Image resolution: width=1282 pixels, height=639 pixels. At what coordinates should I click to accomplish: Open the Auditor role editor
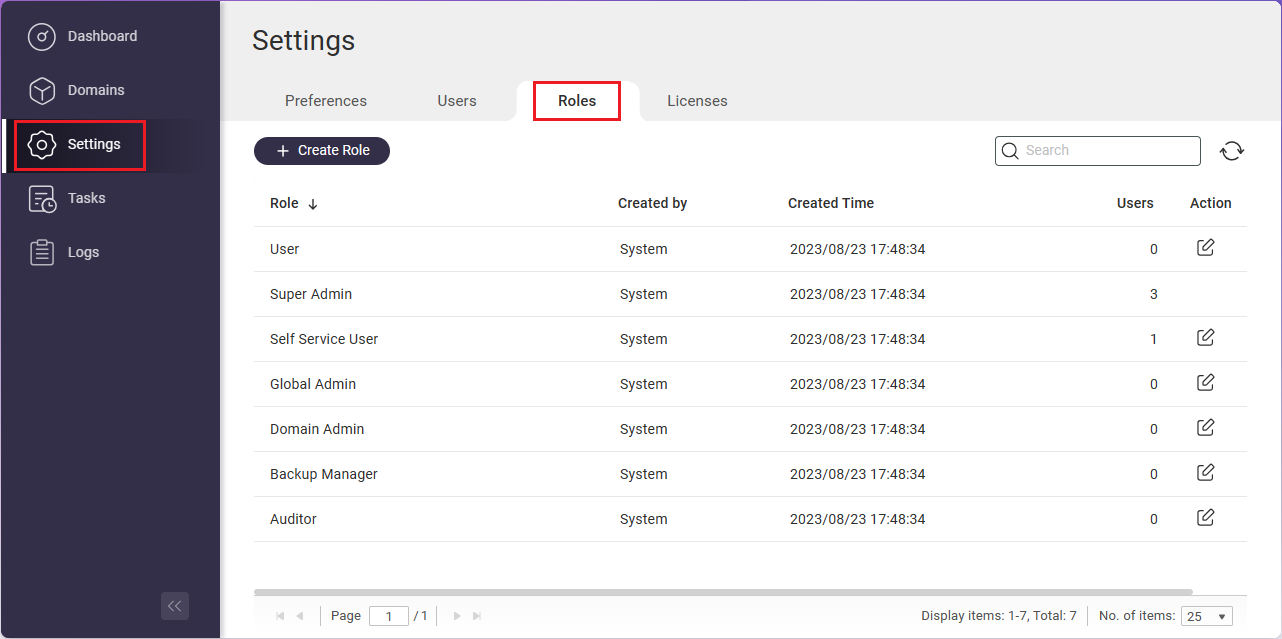click(1205, 518)
